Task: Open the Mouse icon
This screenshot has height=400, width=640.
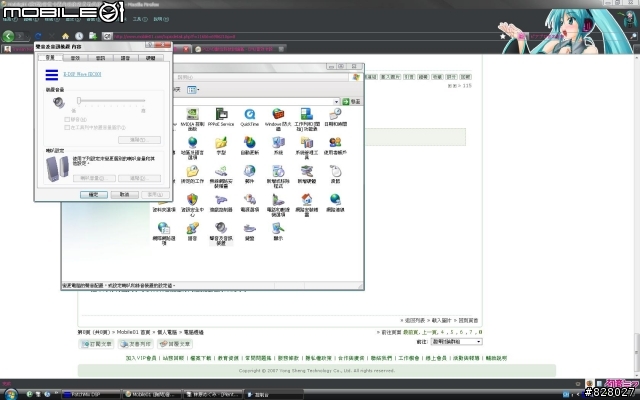Action: pos(335,174)
